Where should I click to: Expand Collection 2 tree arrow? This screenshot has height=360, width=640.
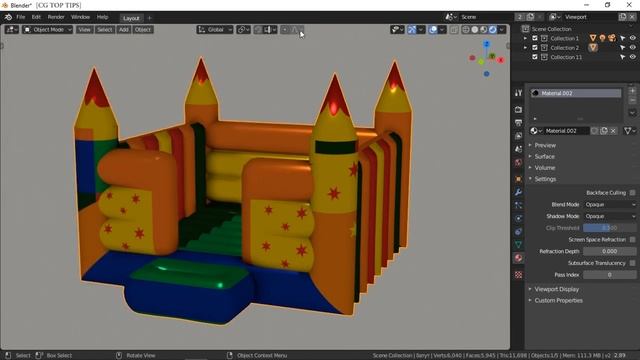pyautogui.click(x=525, y=48)
